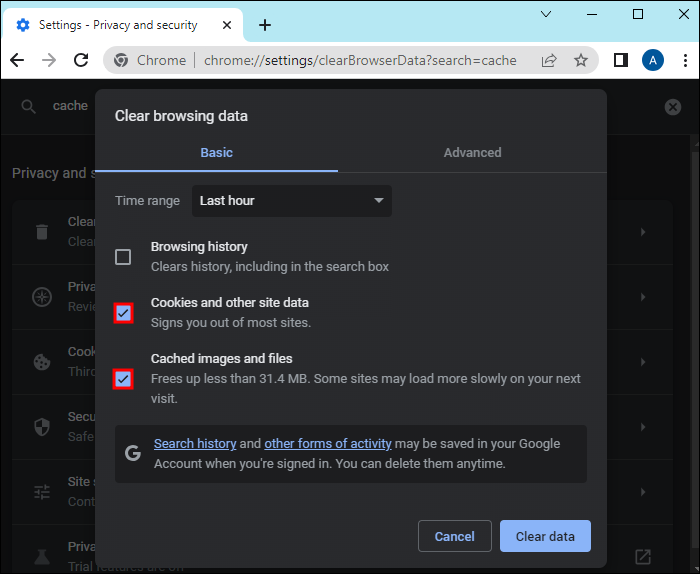700x574 pixels.
Task: Click the browser back arrow
Action: (17, 60)
